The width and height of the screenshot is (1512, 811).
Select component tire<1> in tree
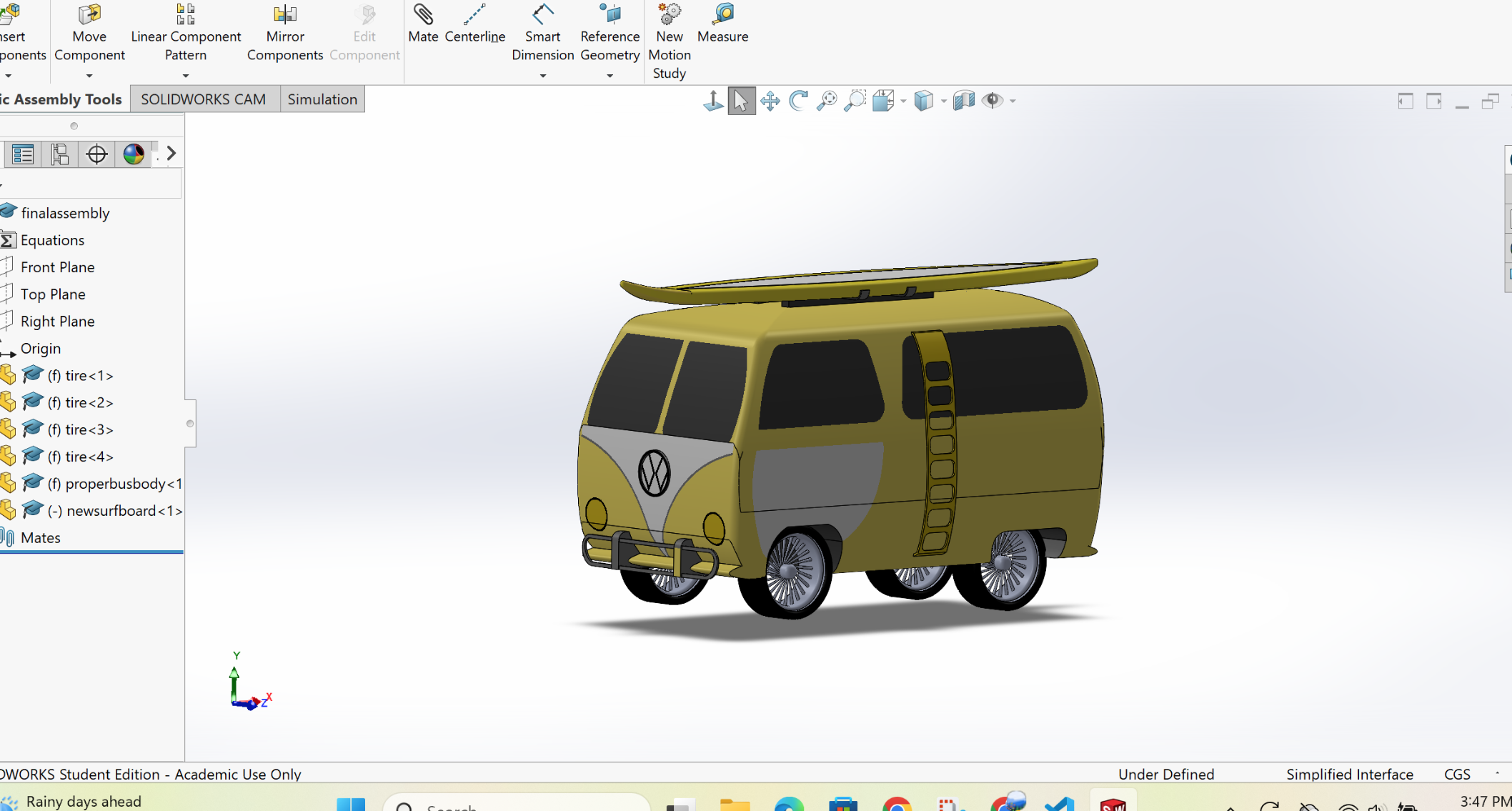tap(80, 376)
